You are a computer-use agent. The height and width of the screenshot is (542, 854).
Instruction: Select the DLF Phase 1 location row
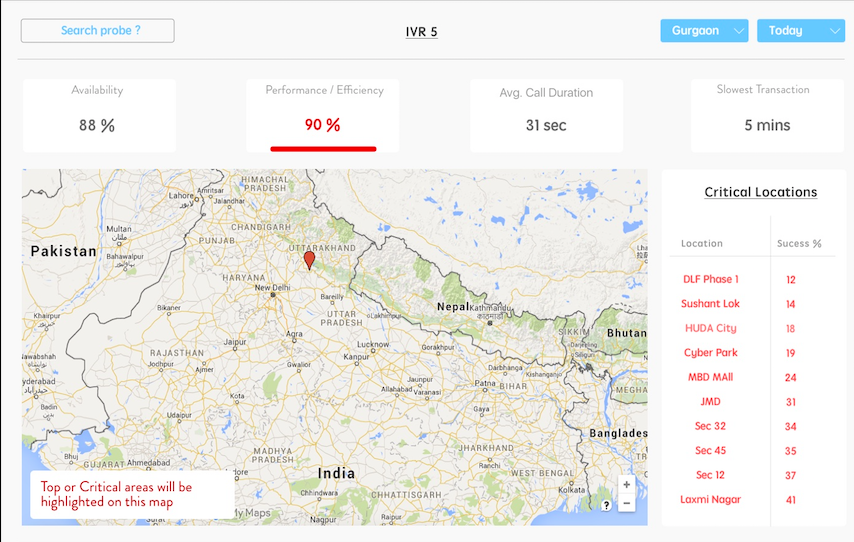pos(752,279)
